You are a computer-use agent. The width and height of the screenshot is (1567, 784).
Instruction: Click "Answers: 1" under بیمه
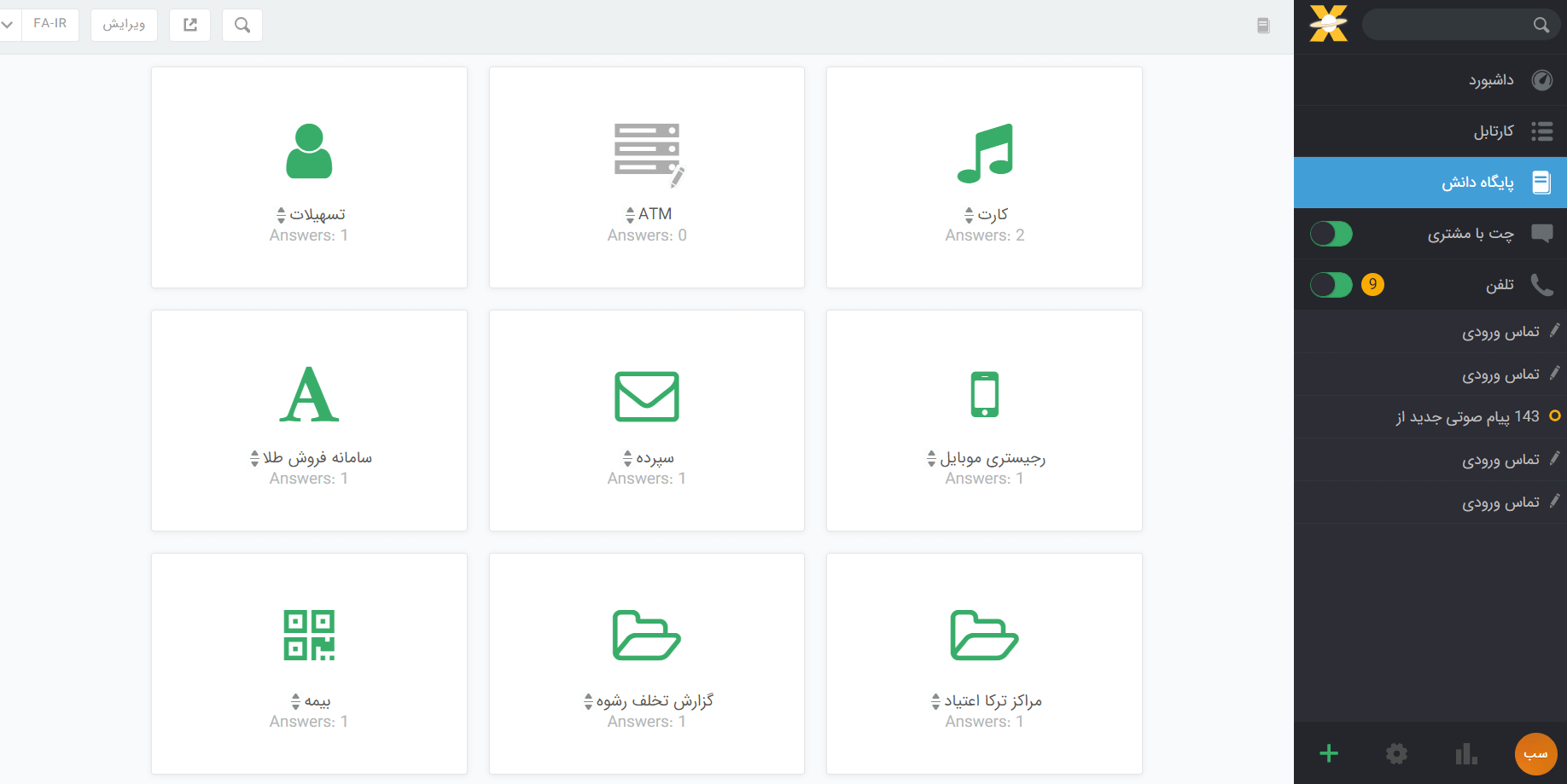coord(309,722)
